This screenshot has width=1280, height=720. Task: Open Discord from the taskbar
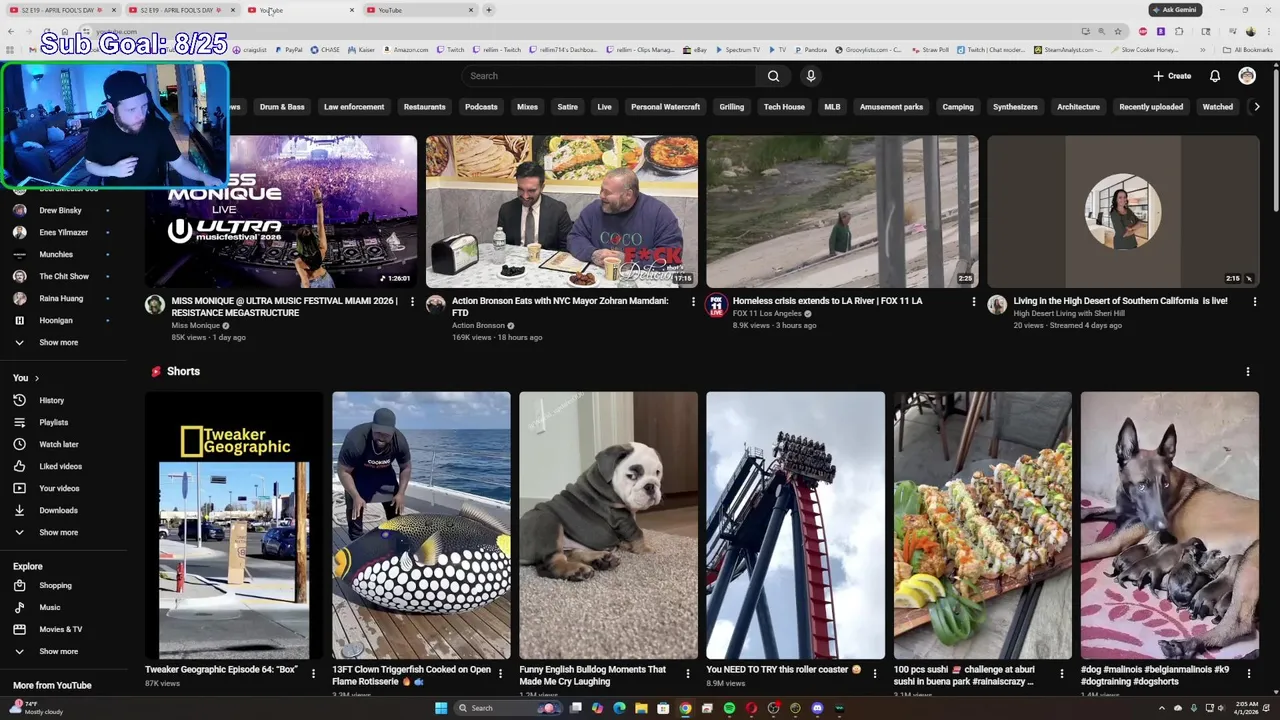point(817,708)
